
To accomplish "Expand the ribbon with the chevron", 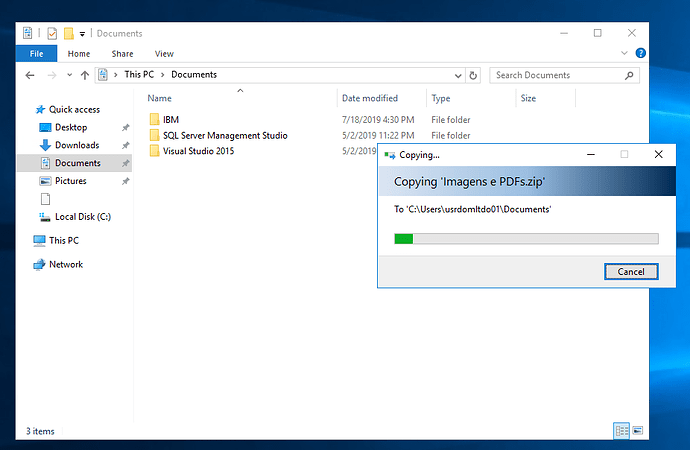I will point(624,53).
